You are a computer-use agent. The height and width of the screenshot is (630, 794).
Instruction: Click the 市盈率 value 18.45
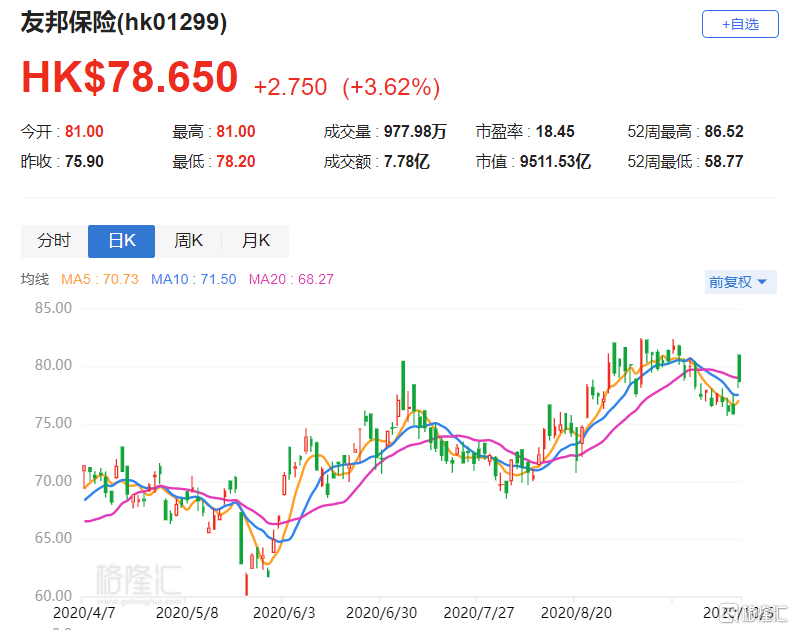click(x=555, y=132)
